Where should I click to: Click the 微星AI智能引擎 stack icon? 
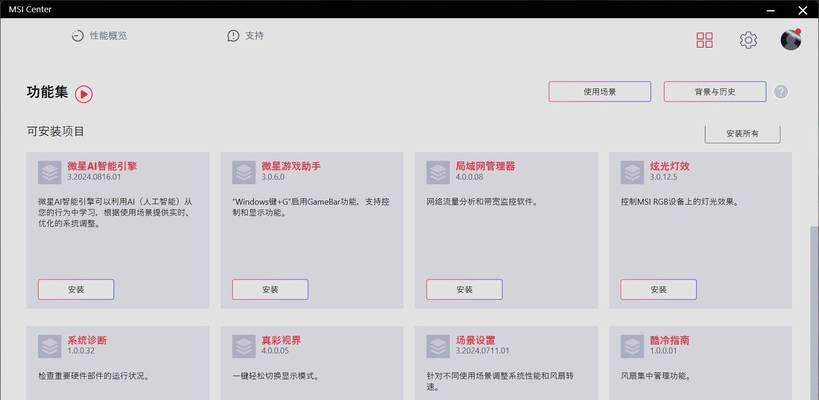pos(50,172)
